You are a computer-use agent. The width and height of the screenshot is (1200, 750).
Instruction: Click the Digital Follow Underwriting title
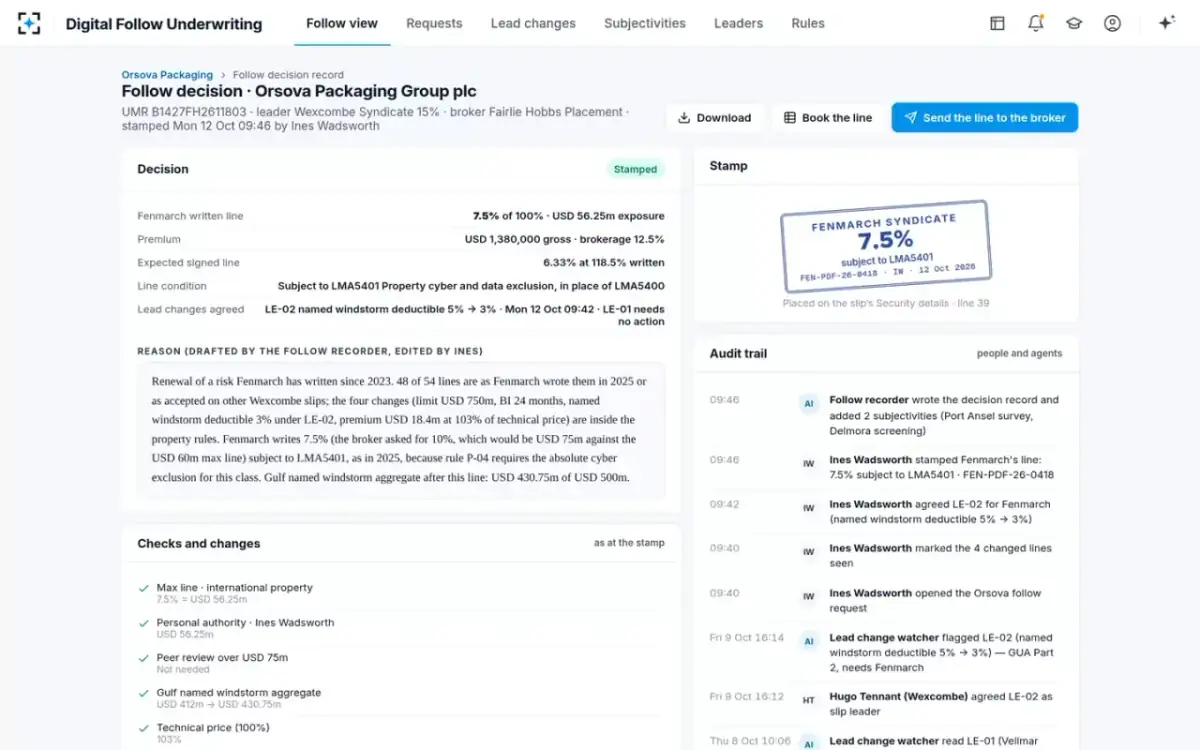click(164, 24)
